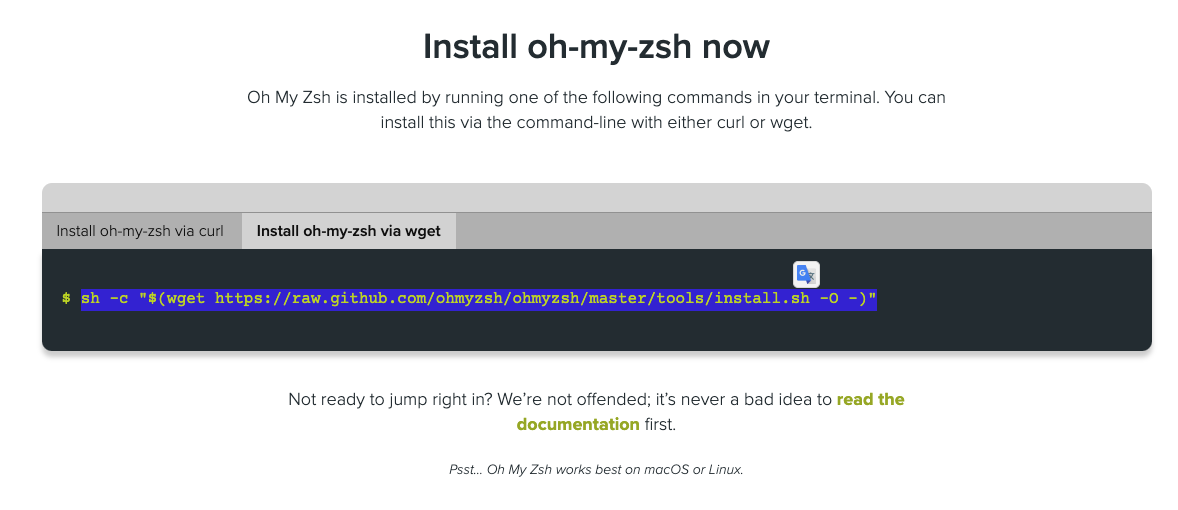
Task: Click the 'sh -c' start of command
Action: click(x=103, y=298)
